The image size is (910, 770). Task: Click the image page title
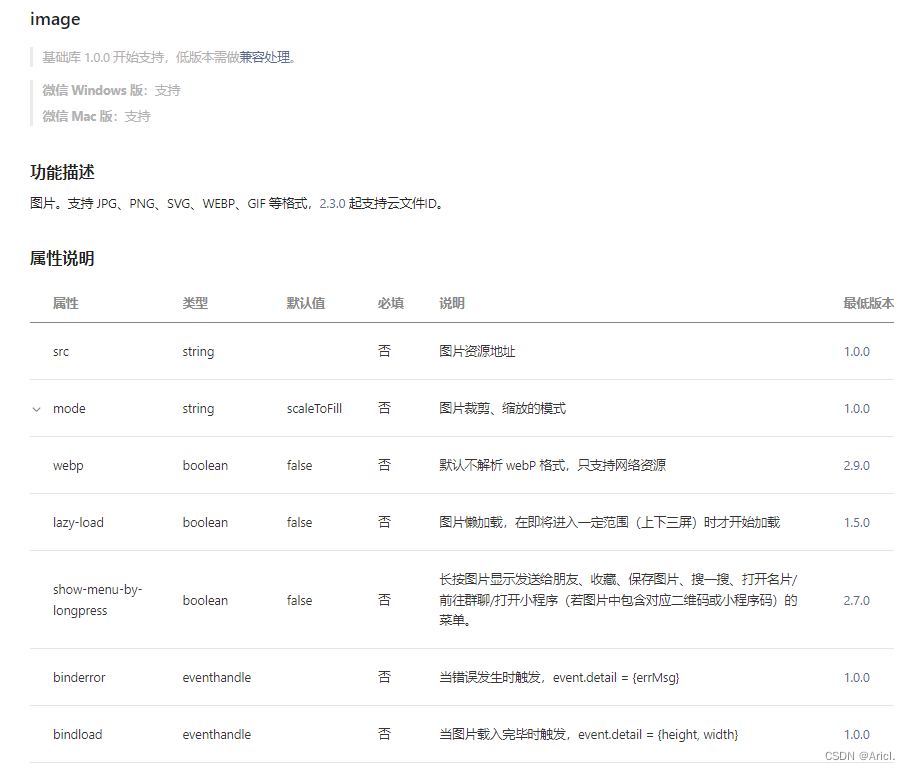[x=55, y=20]
